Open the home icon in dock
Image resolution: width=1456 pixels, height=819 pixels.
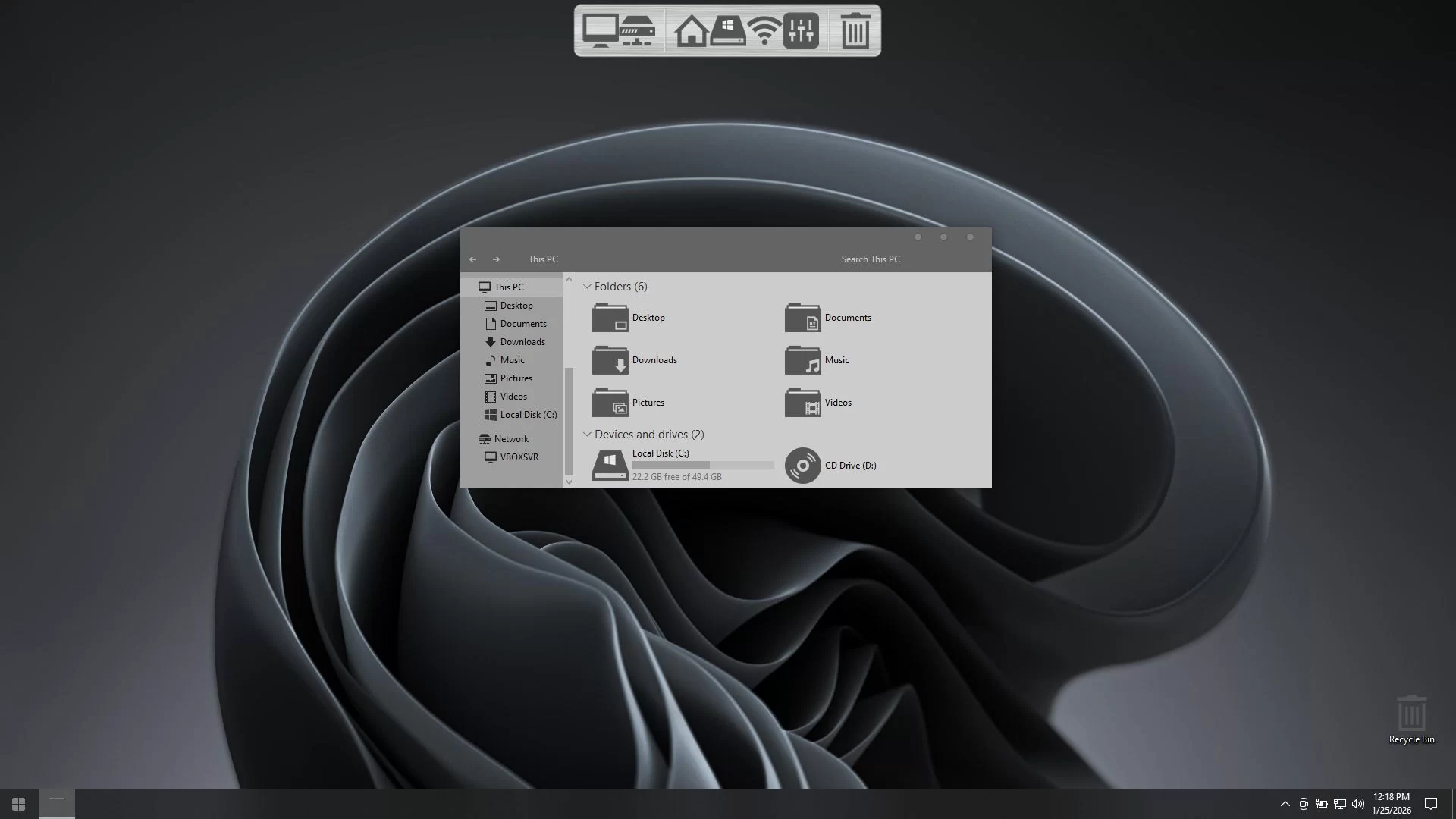[691, 32]
